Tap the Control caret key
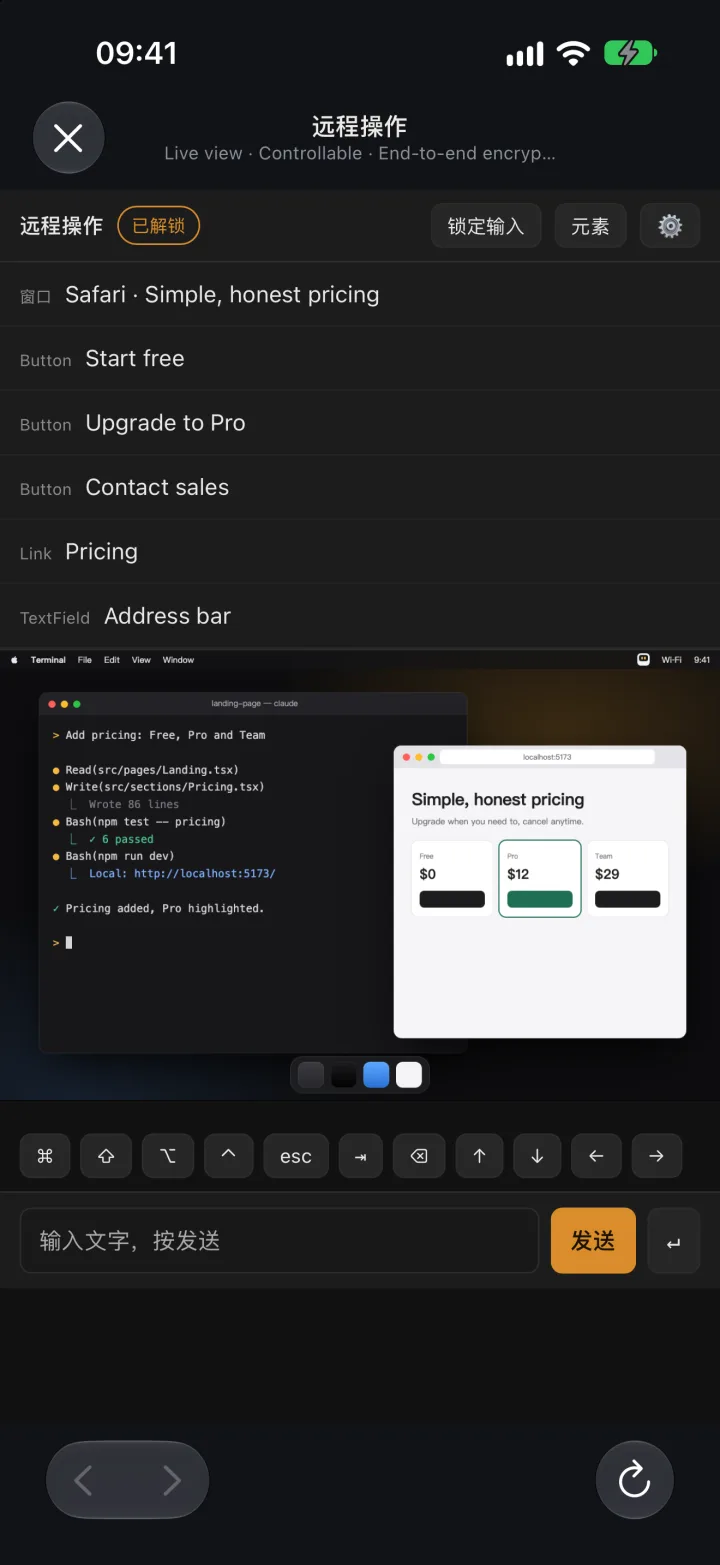 tap(228, 1156)
